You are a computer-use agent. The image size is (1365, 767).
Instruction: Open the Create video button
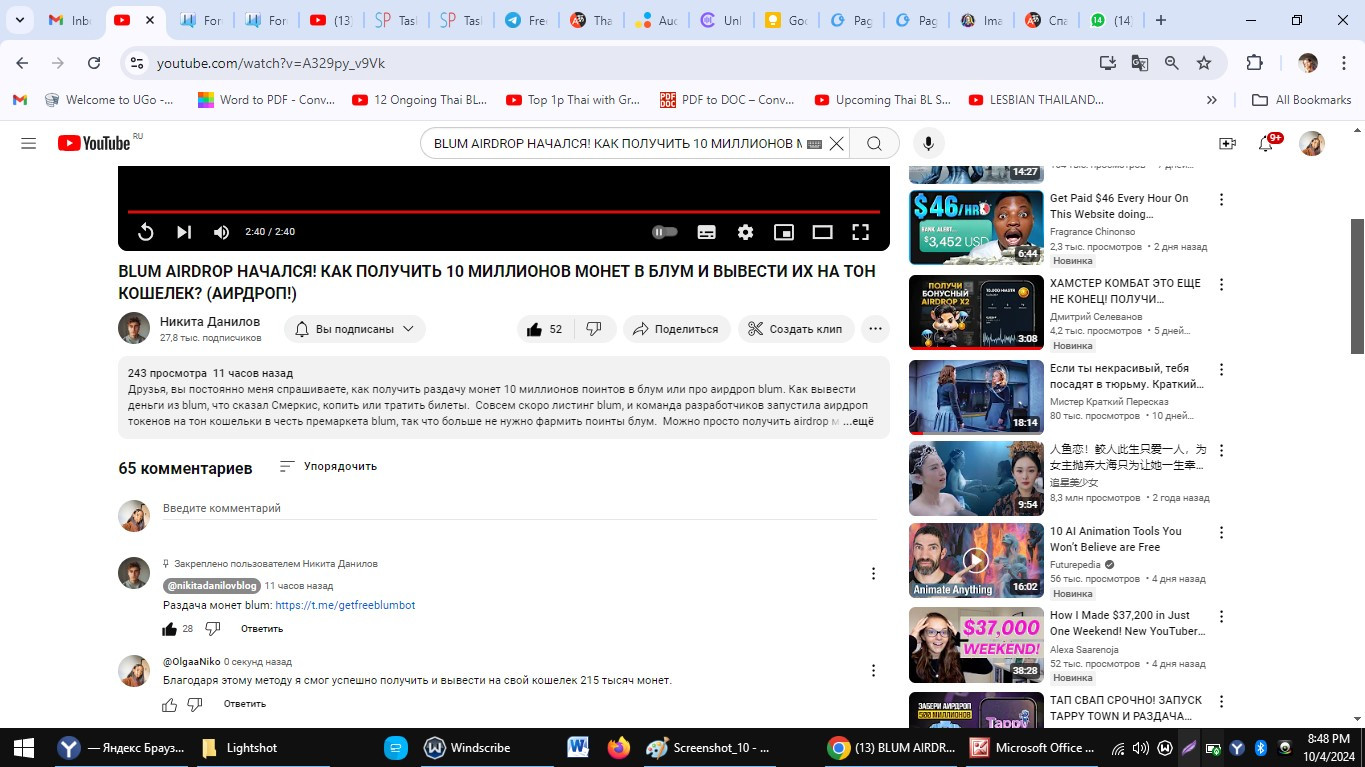[x=1227, y=144]
